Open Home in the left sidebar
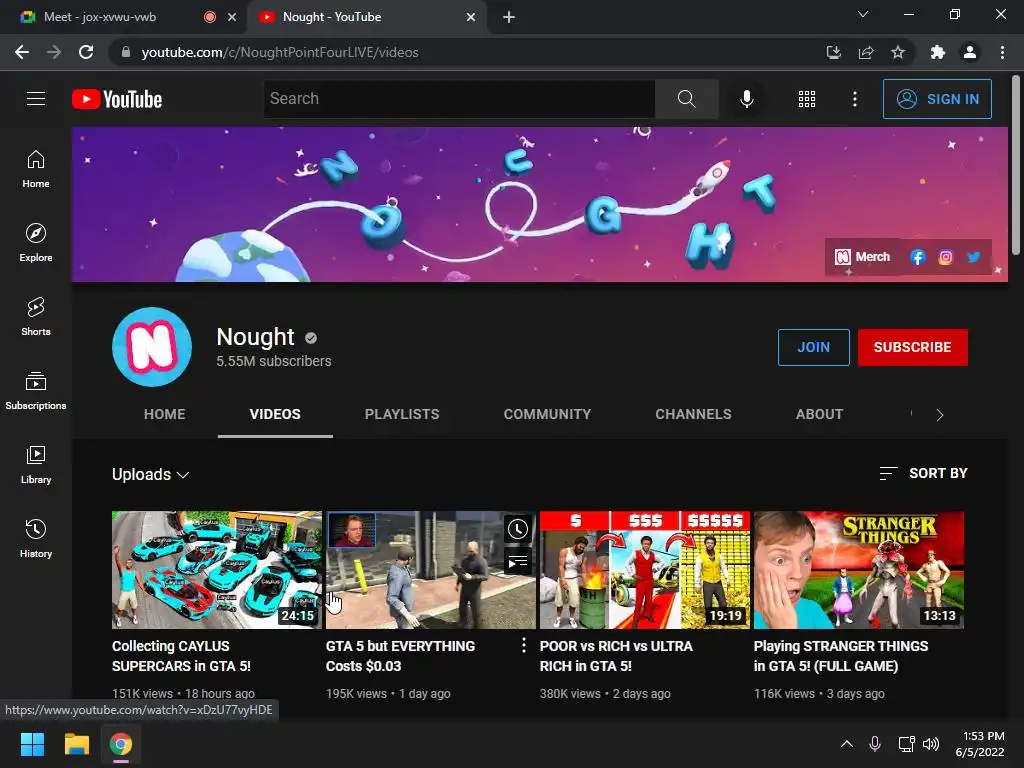The width and height of the screenshot is (1024, 768). pyautogui.click(x=36, y=169)
